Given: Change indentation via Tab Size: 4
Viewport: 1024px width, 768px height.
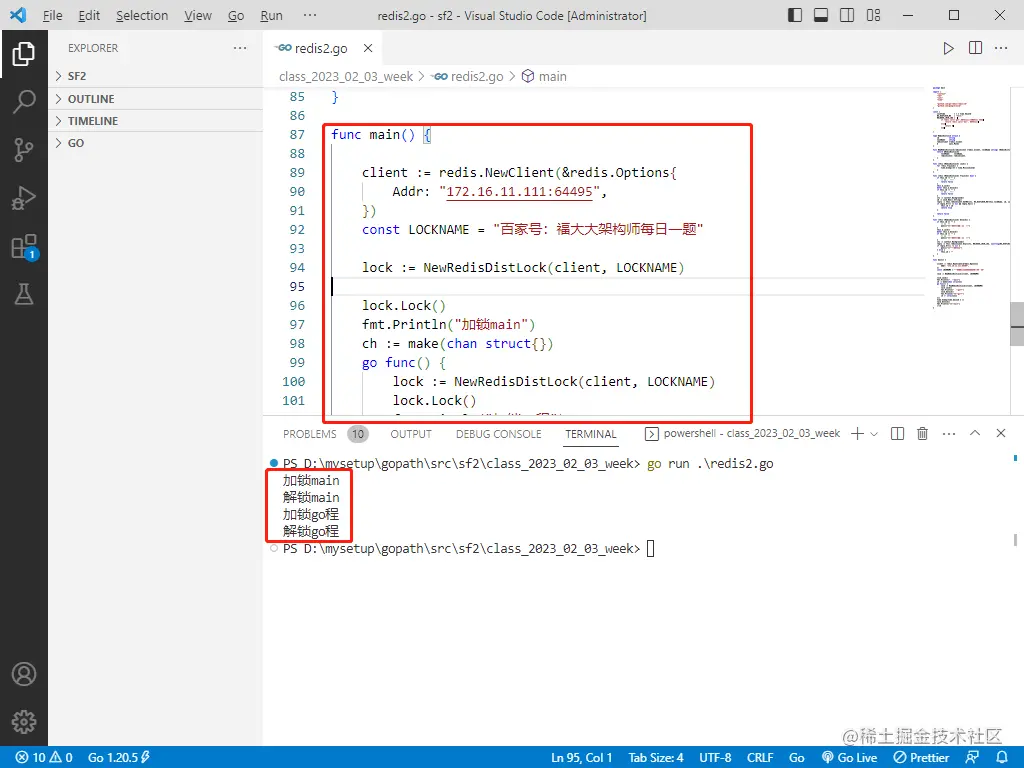Looking at the screenshot, I should (x=656, y=758).
